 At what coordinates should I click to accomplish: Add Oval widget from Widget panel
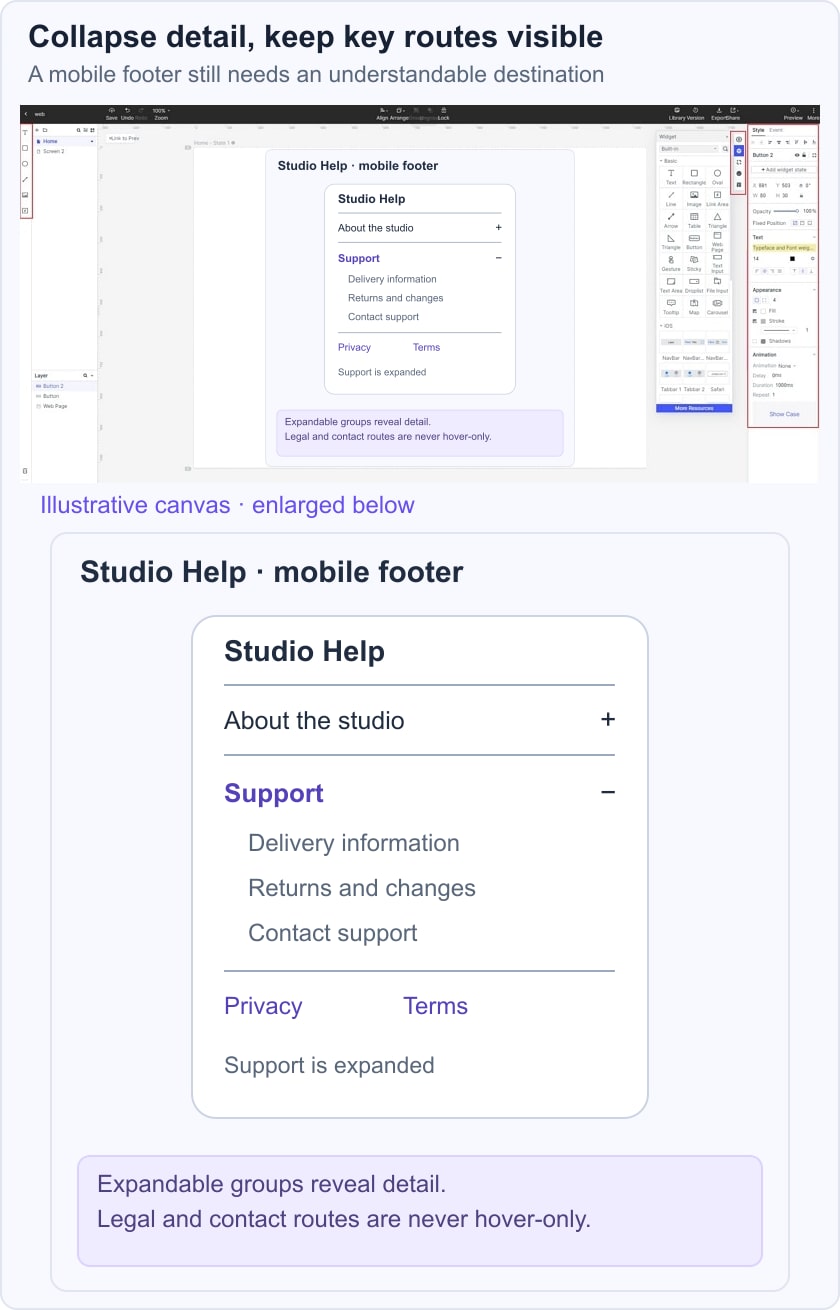[717, 177]
